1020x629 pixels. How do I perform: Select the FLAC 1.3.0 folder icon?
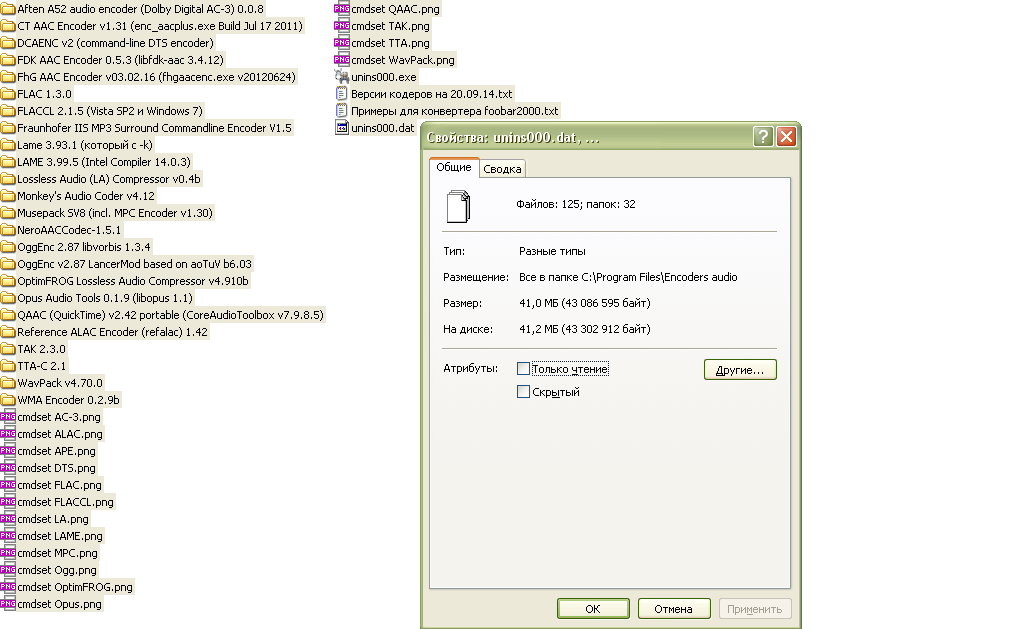pos(8,94)
